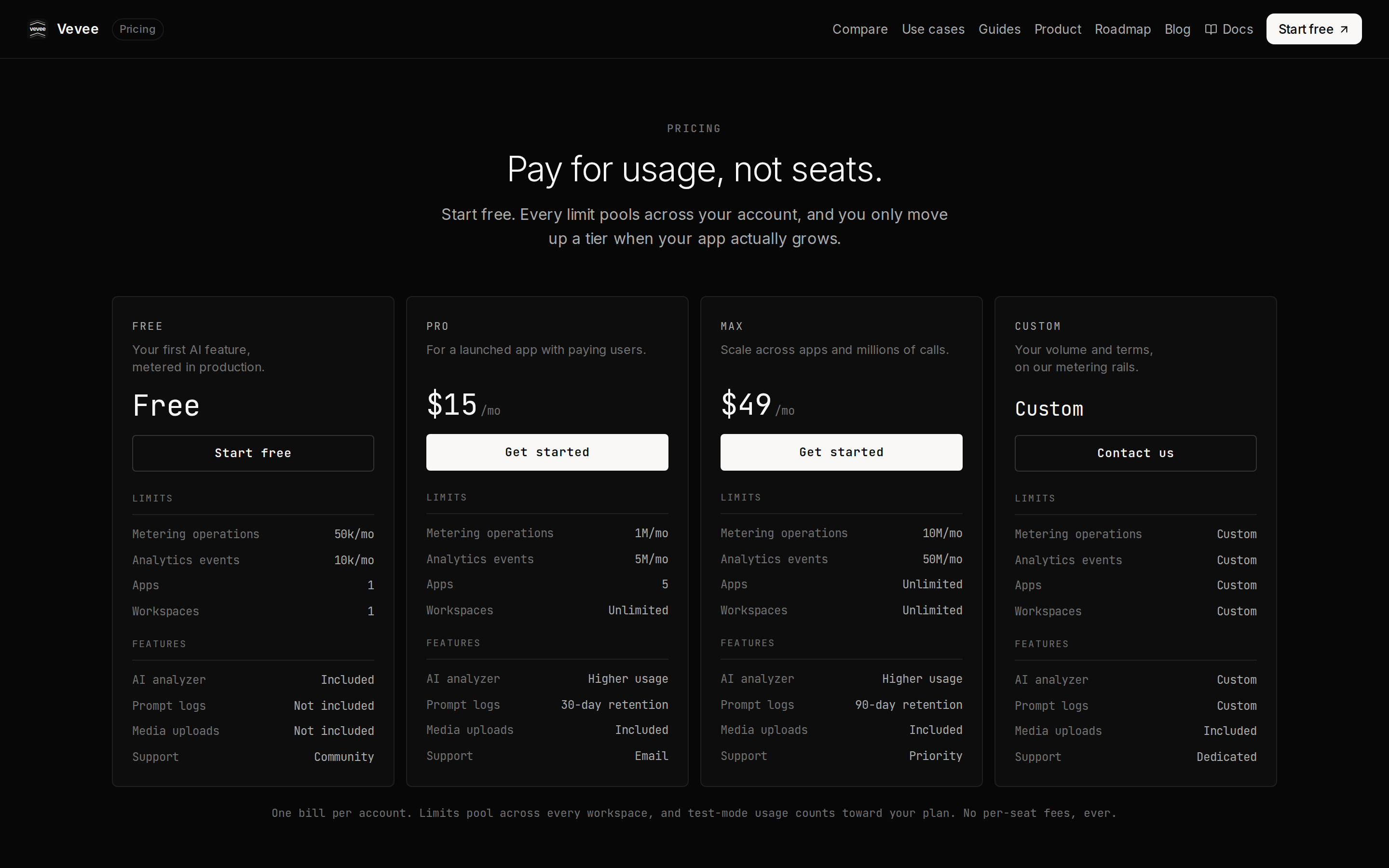
Task: Click Get started on the Pro plan
Action: pos(547,452)
